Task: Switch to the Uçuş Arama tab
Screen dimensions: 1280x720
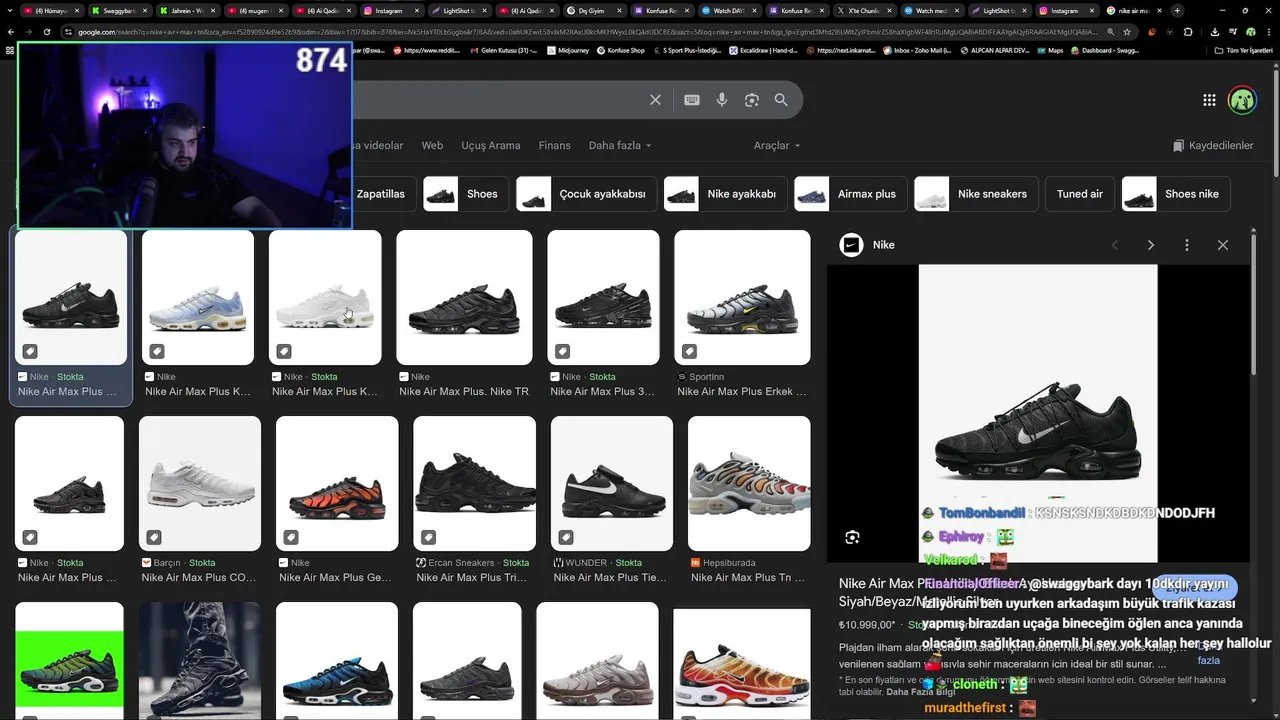Action: [490, 145]
